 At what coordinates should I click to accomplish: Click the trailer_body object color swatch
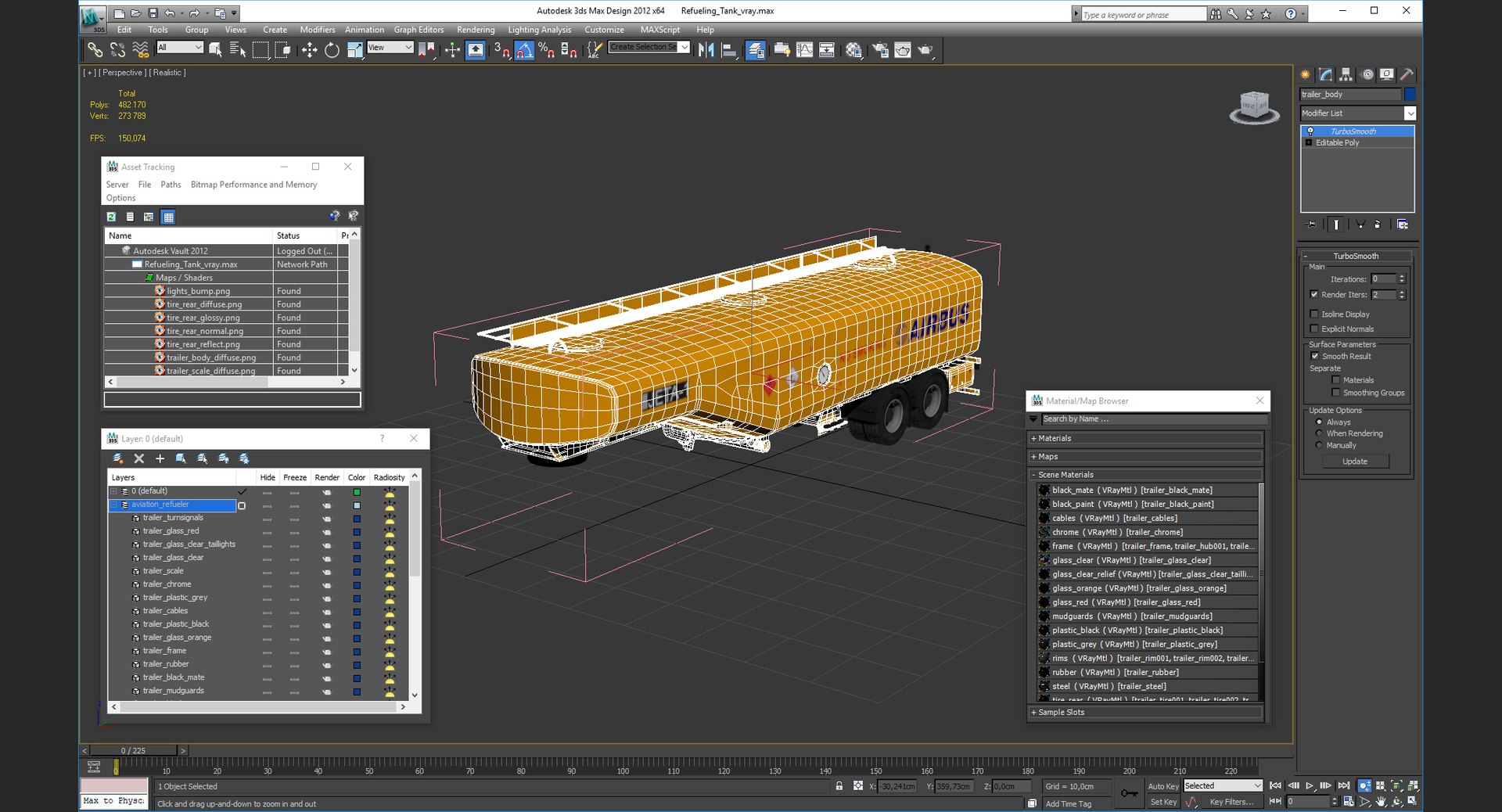(x=1410, y=94)
